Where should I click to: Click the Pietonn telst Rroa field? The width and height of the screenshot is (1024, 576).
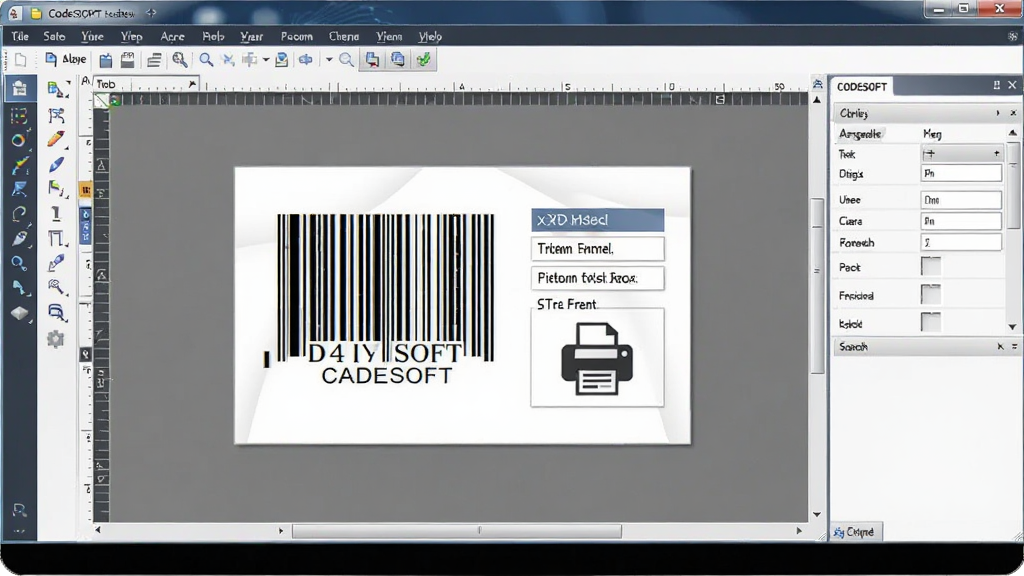click(x=598, y=278)
